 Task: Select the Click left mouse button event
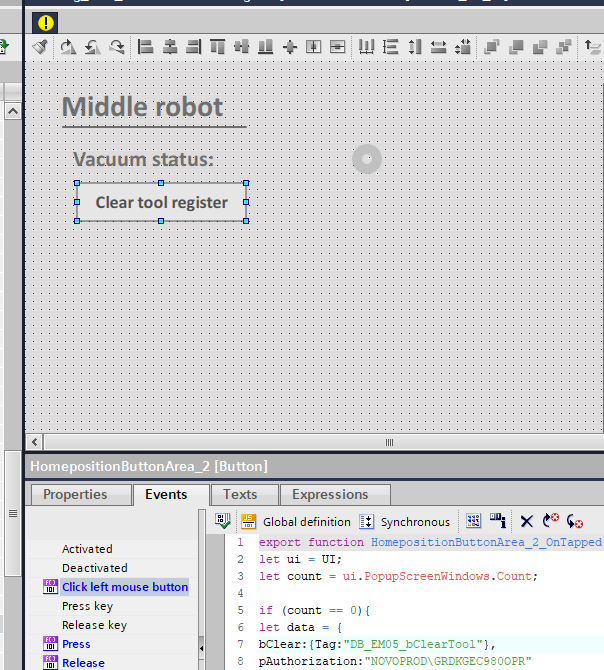coord(125,587)
